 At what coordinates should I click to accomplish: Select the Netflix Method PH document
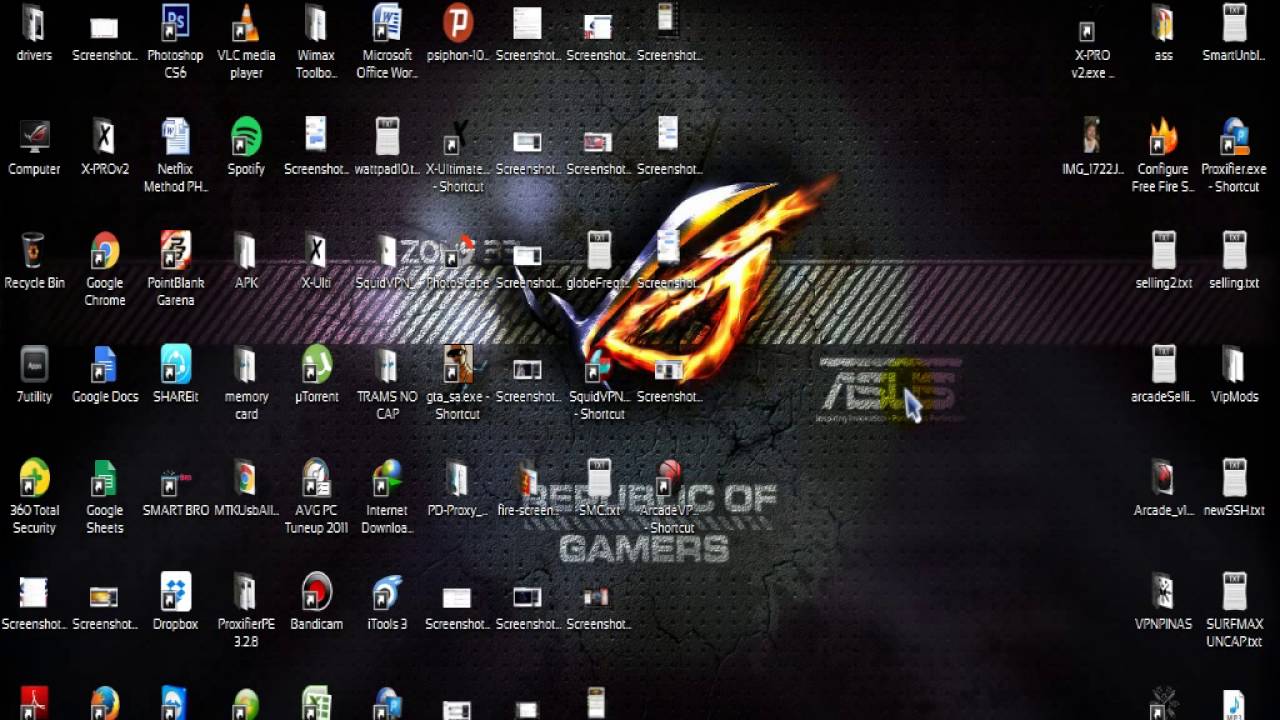pyautogui.click(x=175, y=137)
